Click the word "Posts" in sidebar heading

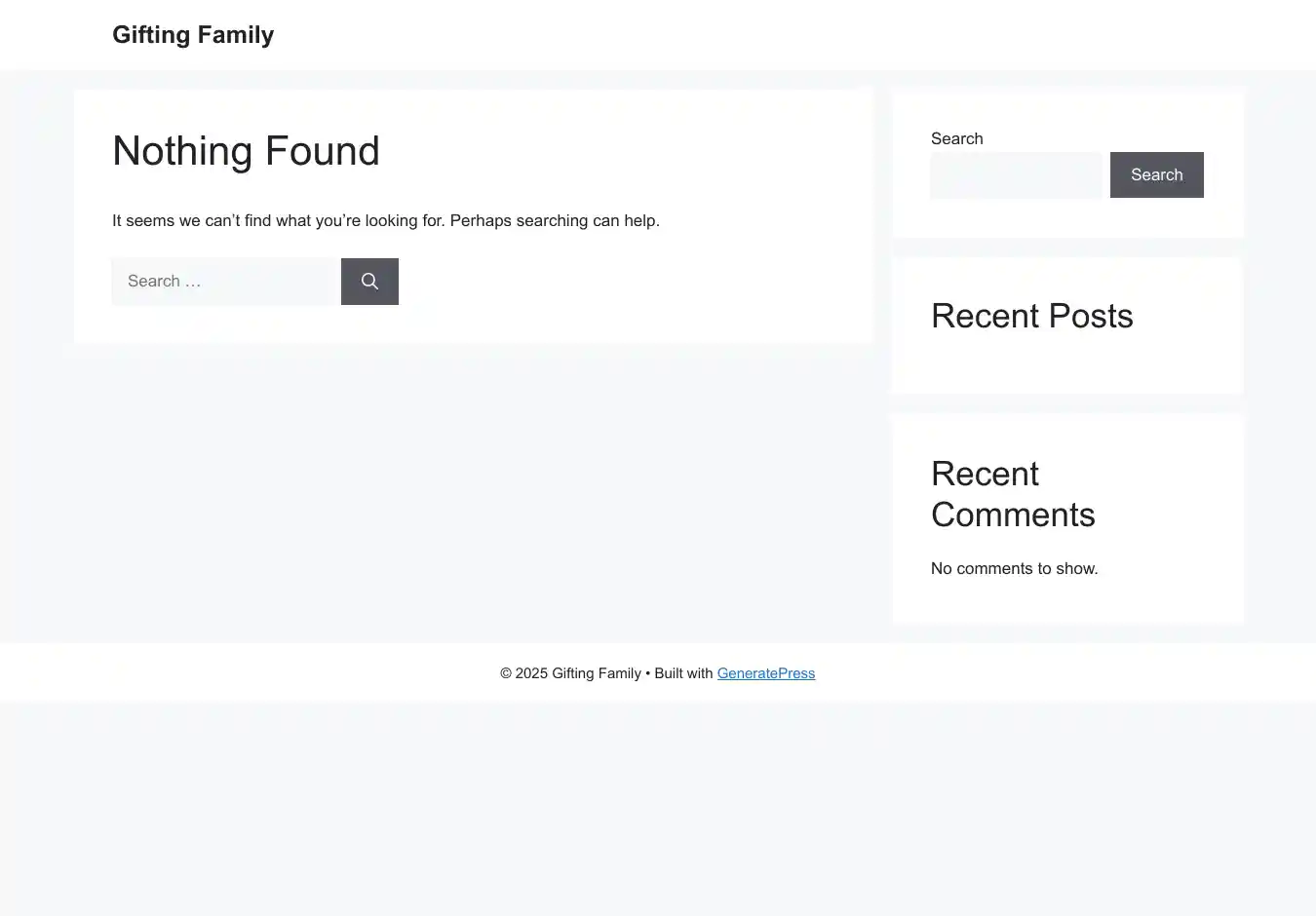click(1087, 317)
